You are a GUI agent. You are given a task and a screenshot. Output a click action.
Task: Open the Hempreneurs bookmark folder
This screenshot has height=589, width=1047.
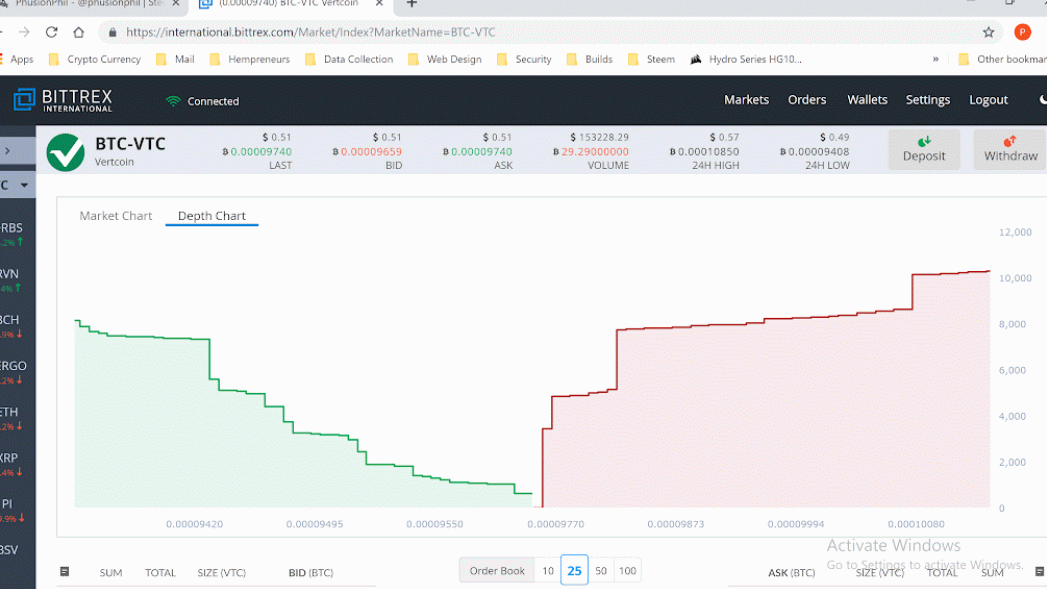click(250, 59)
